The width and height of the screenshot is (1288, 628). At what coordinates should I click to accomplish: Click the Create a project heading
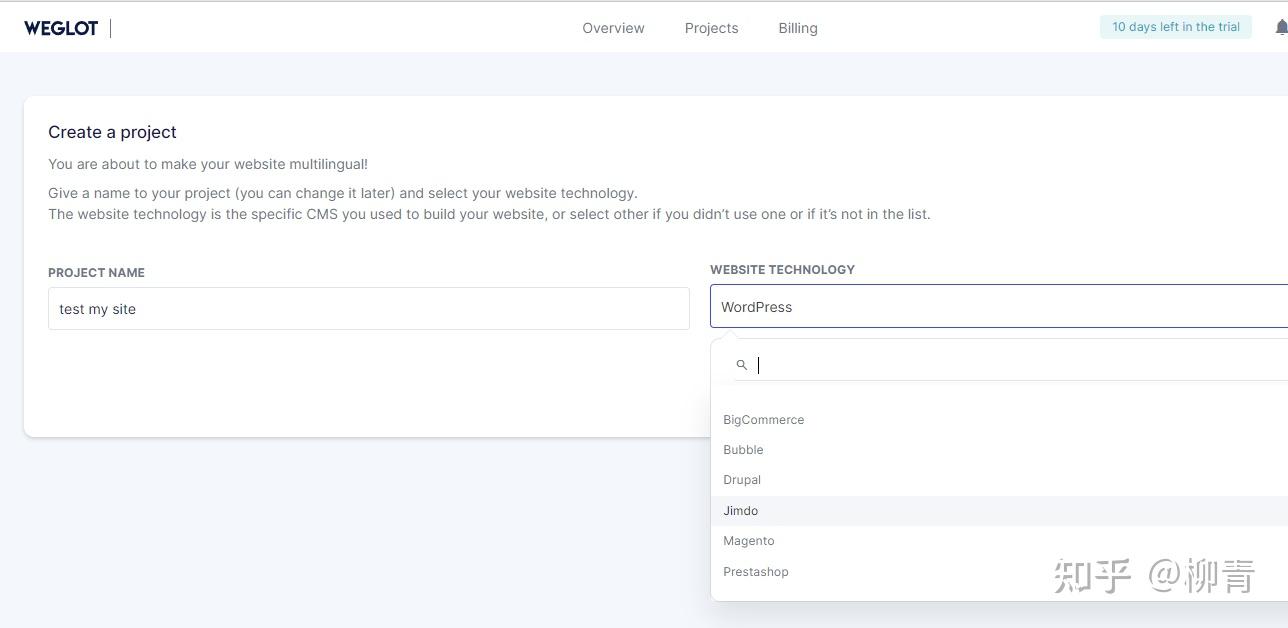(112, 132)
